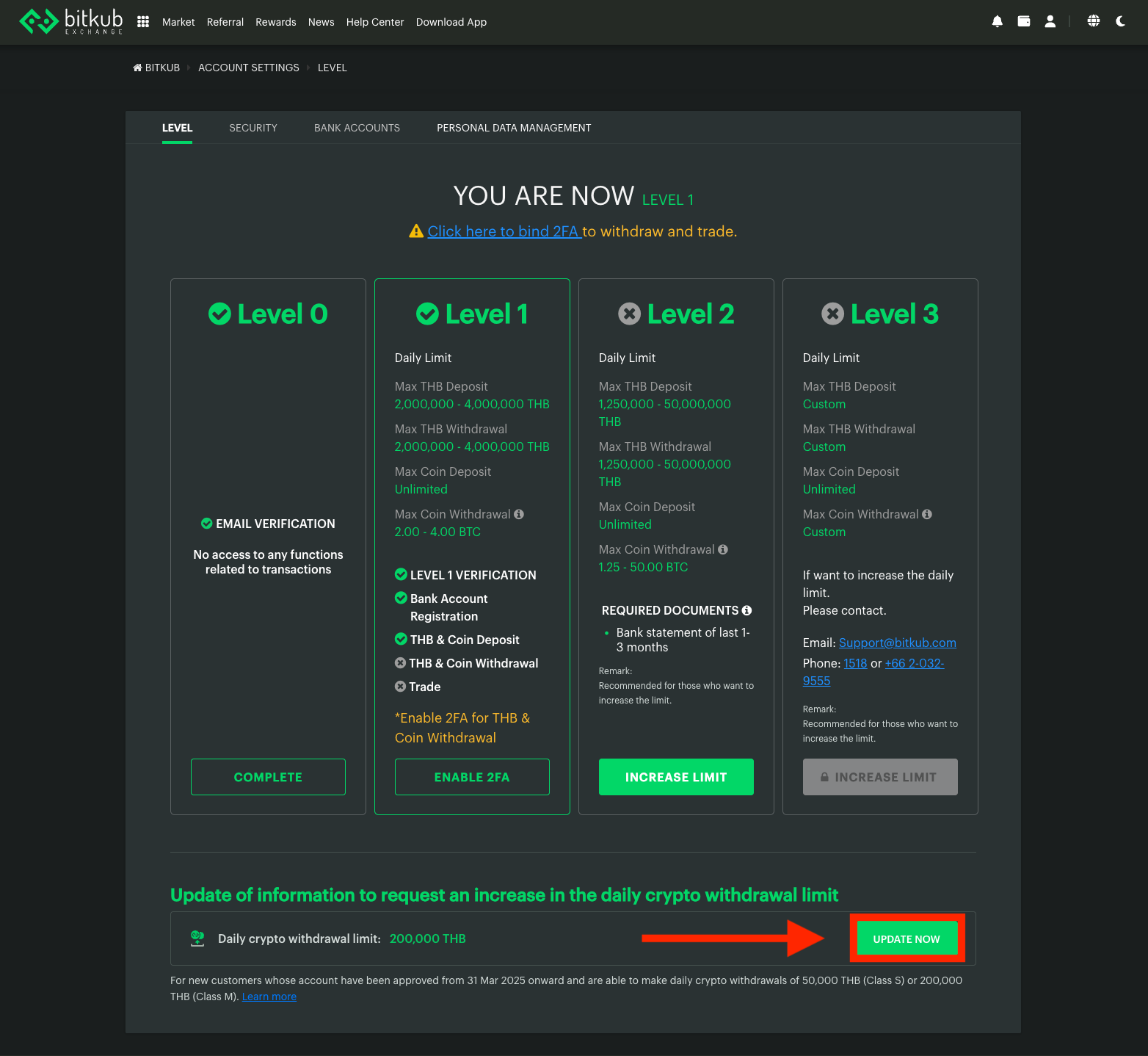Open the apps grid menu icon
This screenshot has width=1148, height=1056.
pyautogui.click(x=143, y=22)
